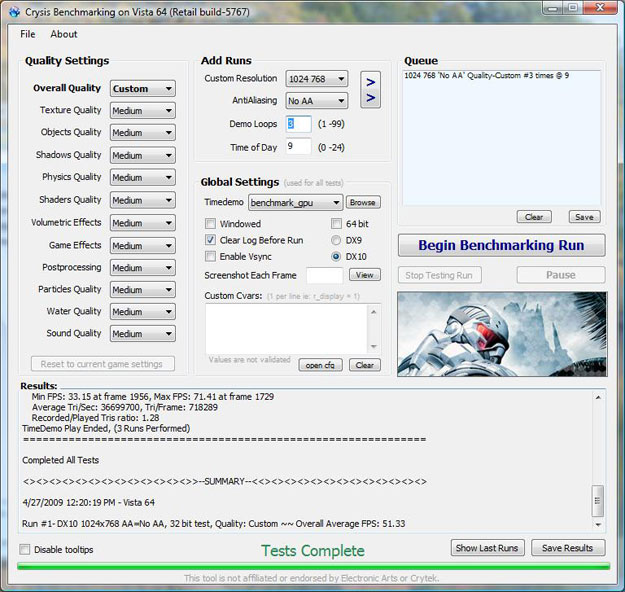The image size is (625, 592).
Task: Clear the Queue list
Action: 534,217
